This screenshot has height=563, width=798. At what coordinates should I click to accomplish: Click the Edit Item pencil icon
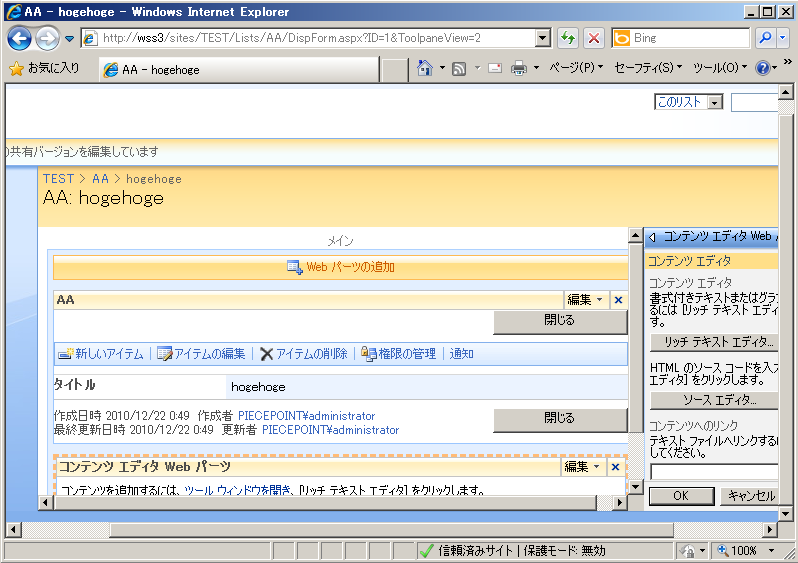[164, 354]
